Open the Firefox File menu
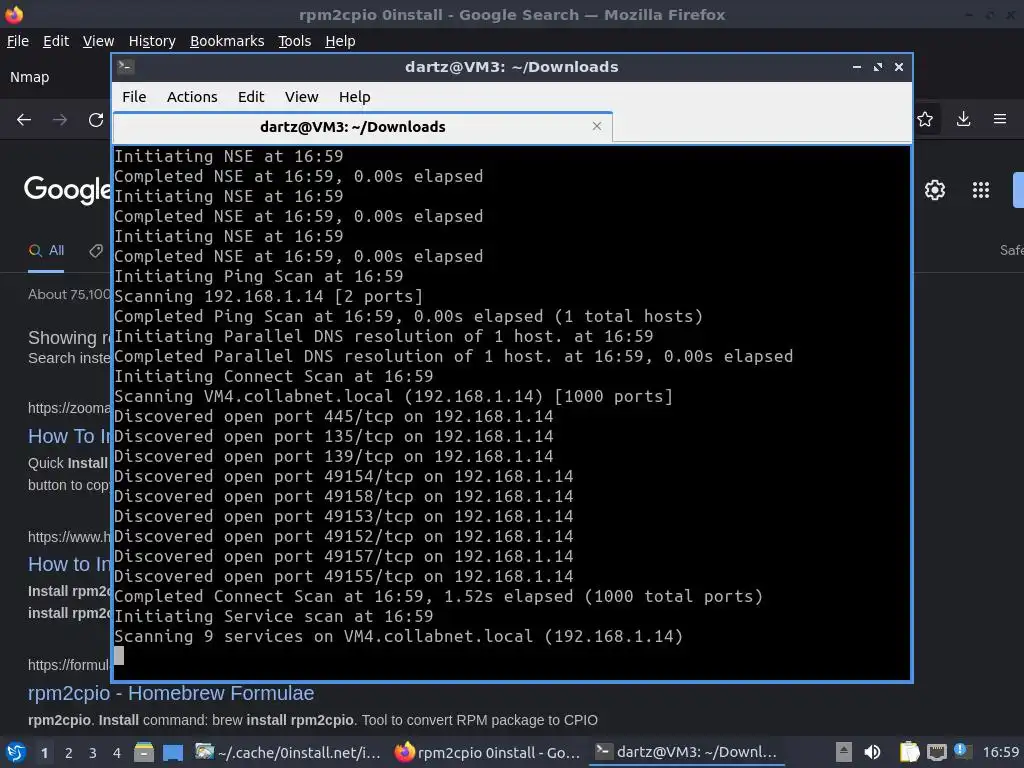 coord(18,41)
